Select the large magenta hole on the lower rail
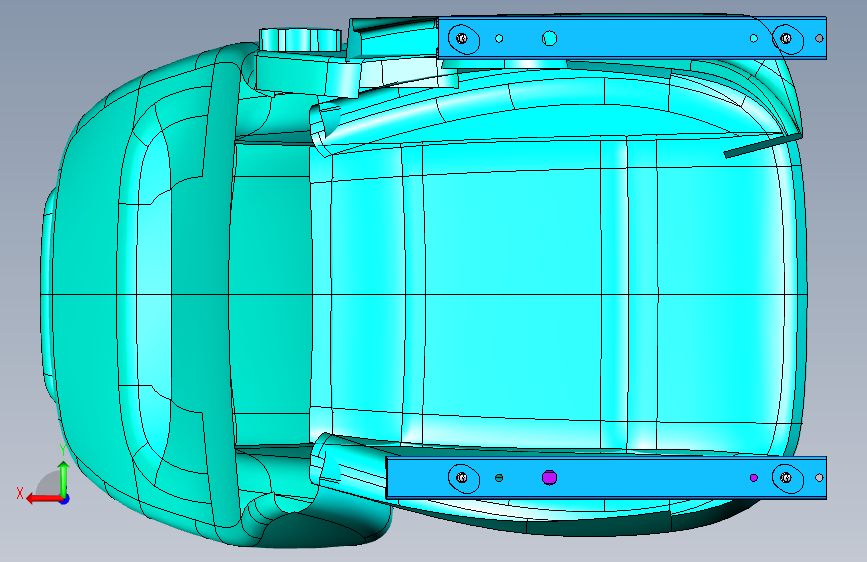 pos(549,477)
